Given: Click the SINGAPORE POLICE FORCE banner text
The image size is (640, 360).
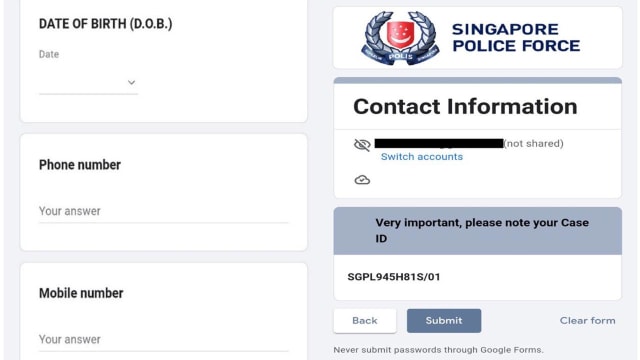Looking at the screenshot, I should point(516,38).
